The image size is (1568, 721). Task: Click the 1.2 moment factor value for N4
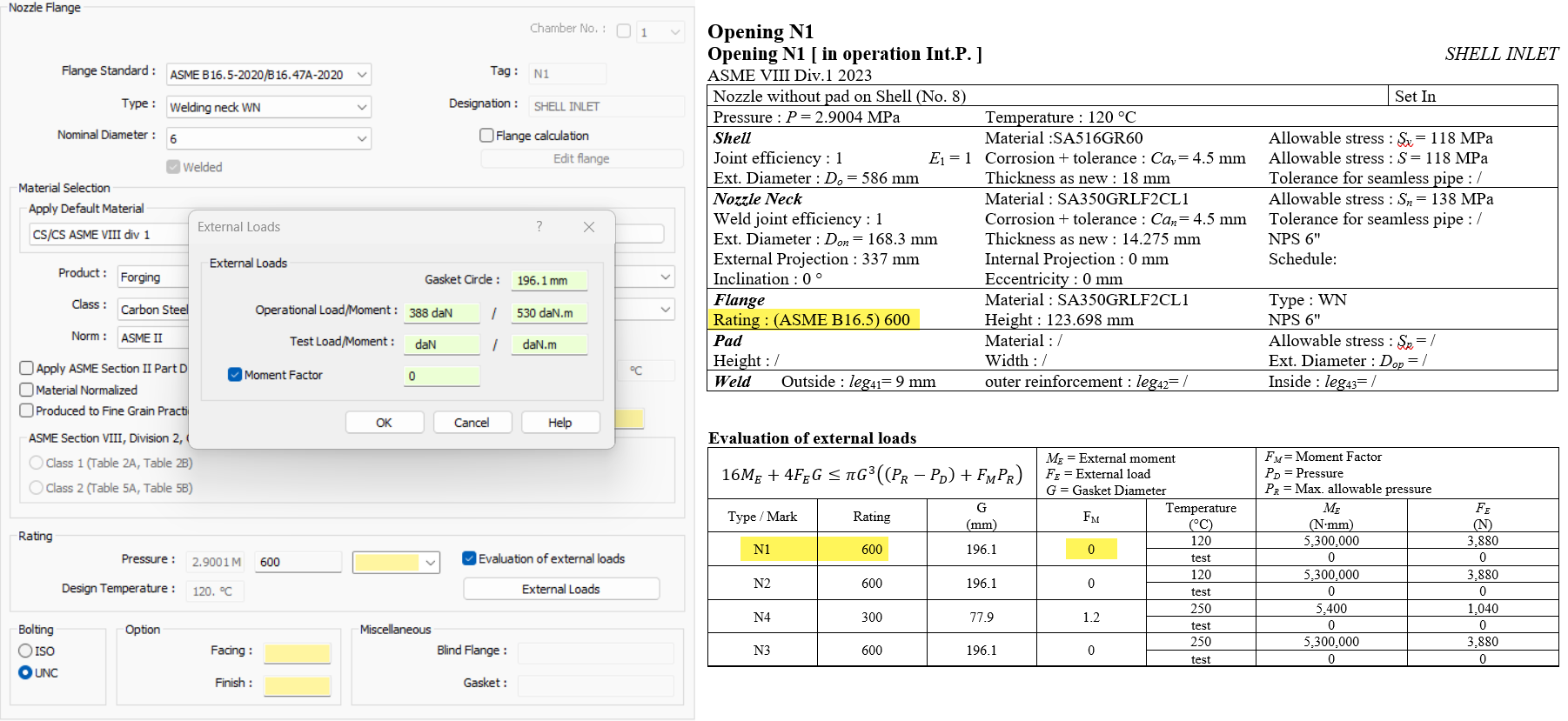[x=1091, y=617]
